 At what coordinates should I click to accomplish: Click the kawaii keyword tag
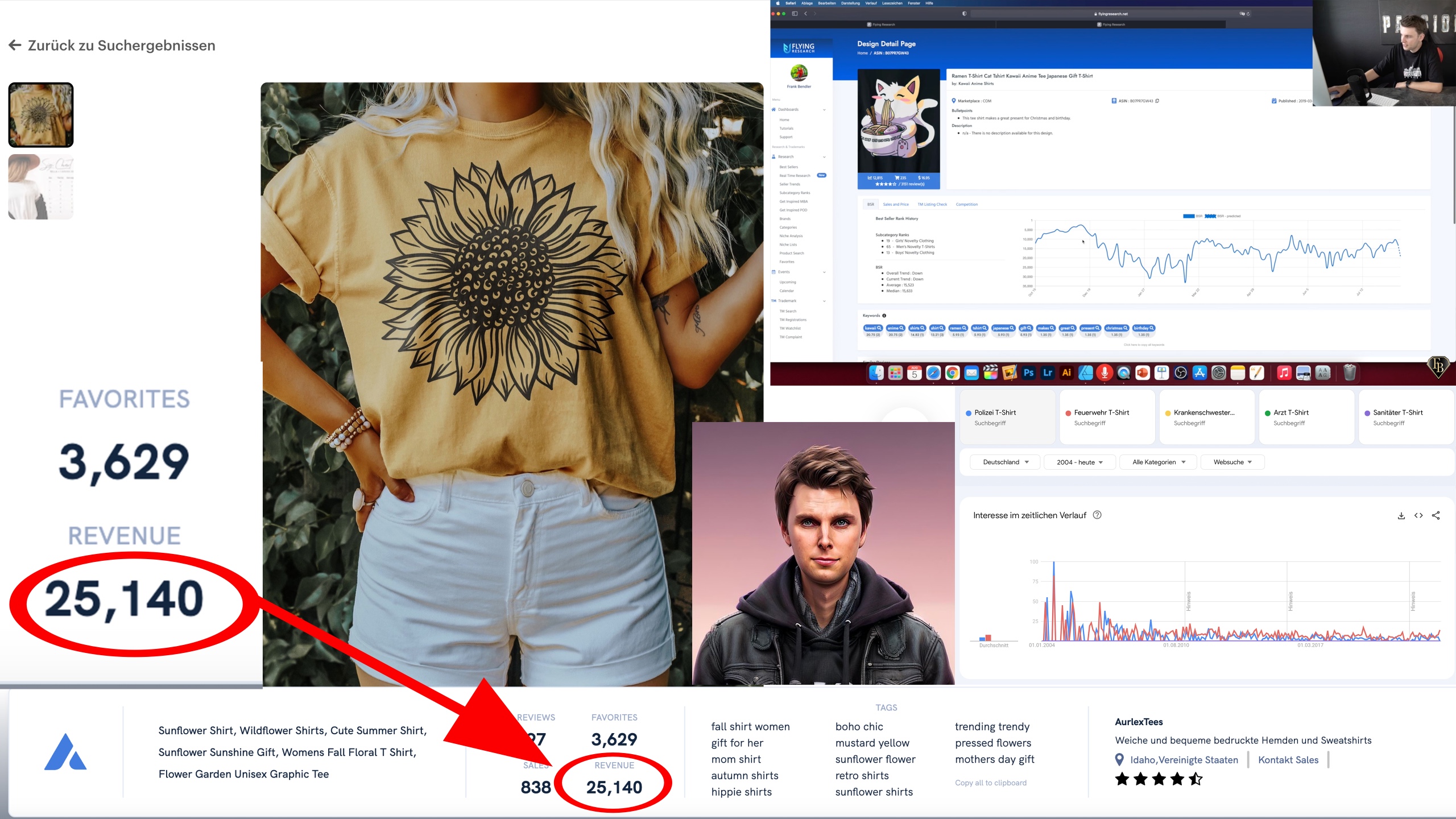tap(872, 328)
